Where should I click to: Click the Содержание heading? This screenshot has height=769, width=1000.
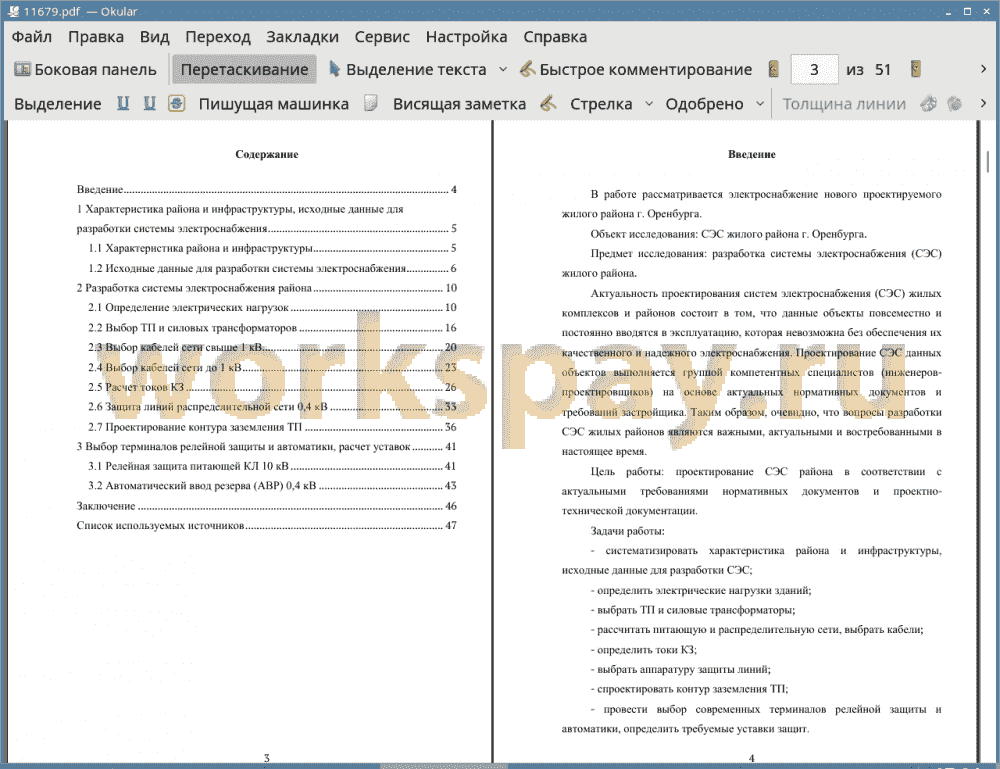click(x=267, y=154)
